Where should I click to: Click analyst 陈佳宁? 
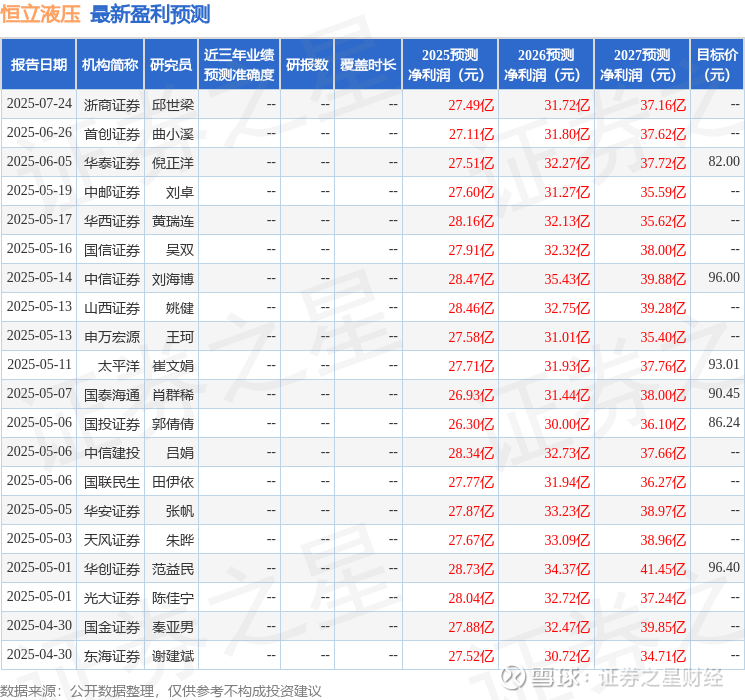(x=173, y=598)
